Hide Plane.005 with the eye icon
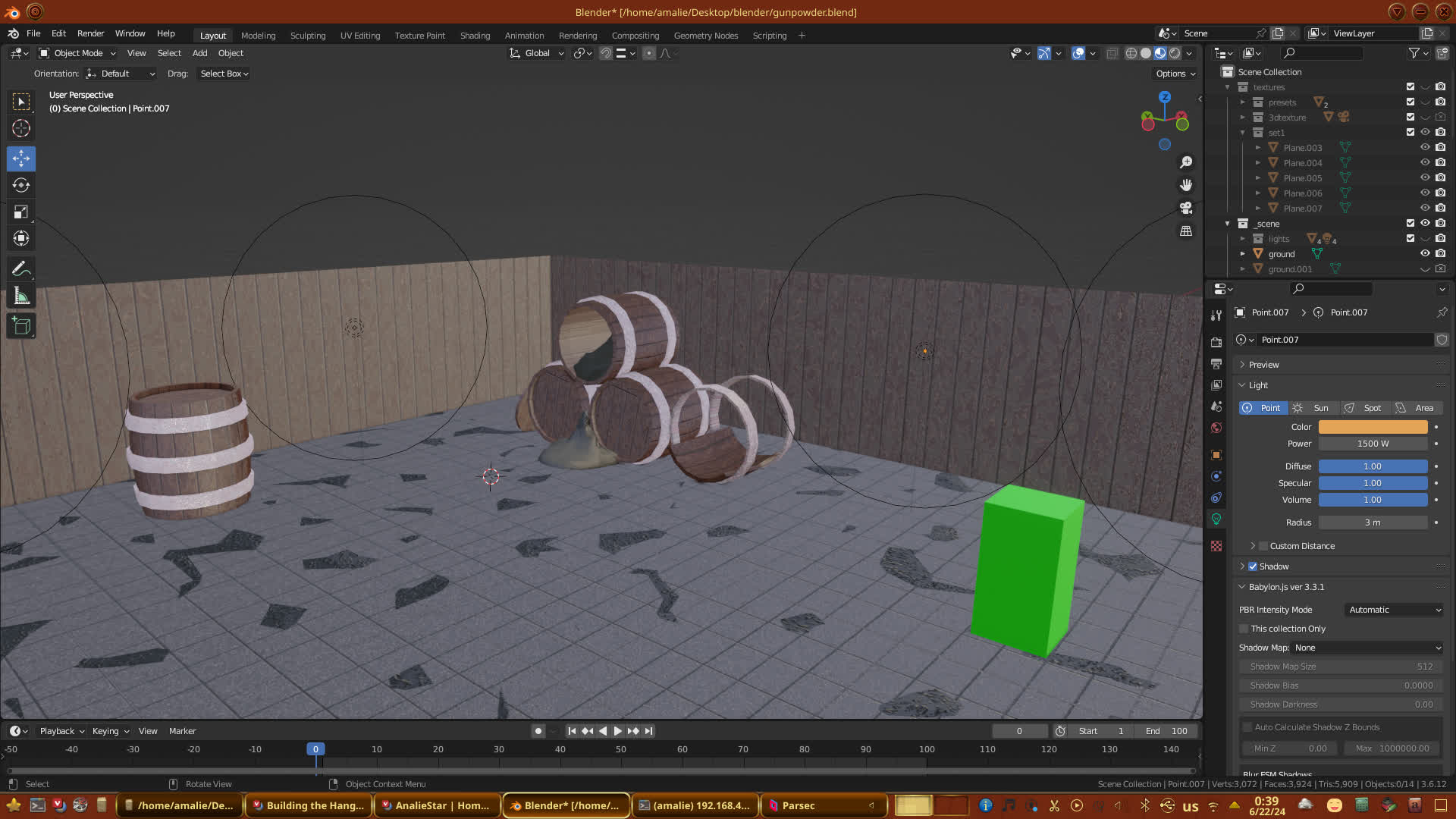The image size is (1456, 819). click(x=1425, y=177)
